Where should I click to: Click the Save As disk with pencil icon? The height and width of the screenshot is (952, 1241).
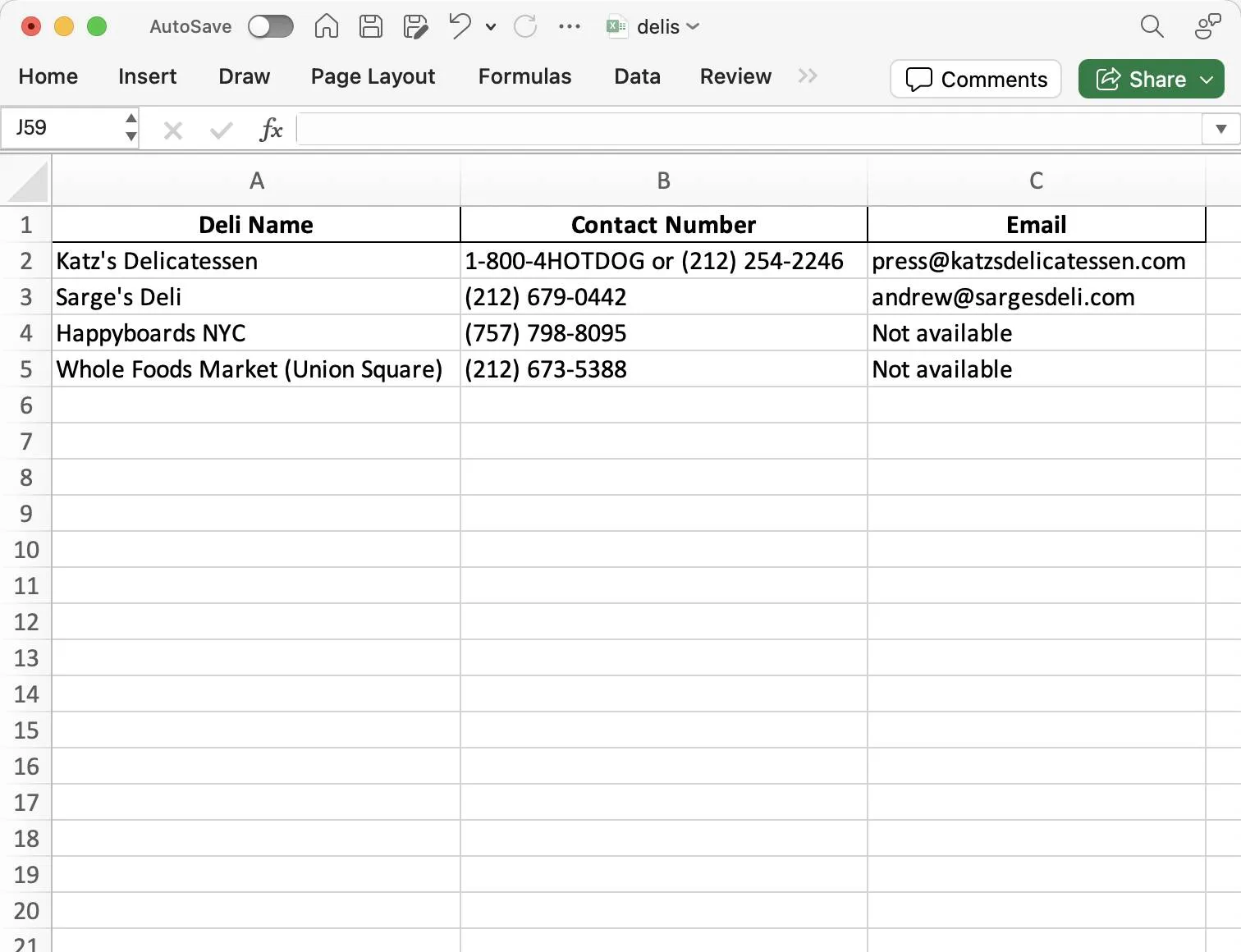click(x=416, y=26)
